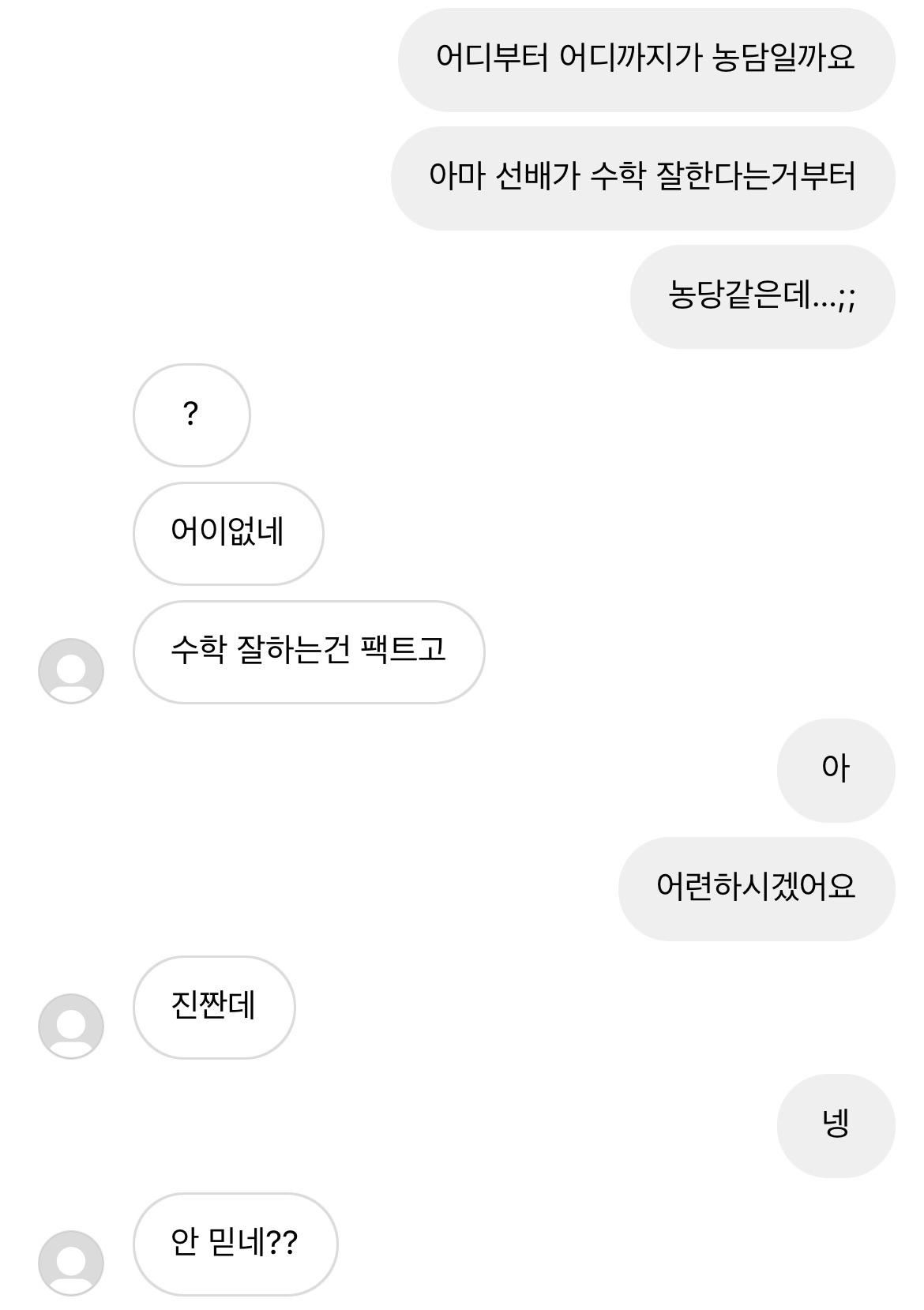Select the "농당같은데...;;" message
The image size is (924, 1310).
click(x=762, y=296)
